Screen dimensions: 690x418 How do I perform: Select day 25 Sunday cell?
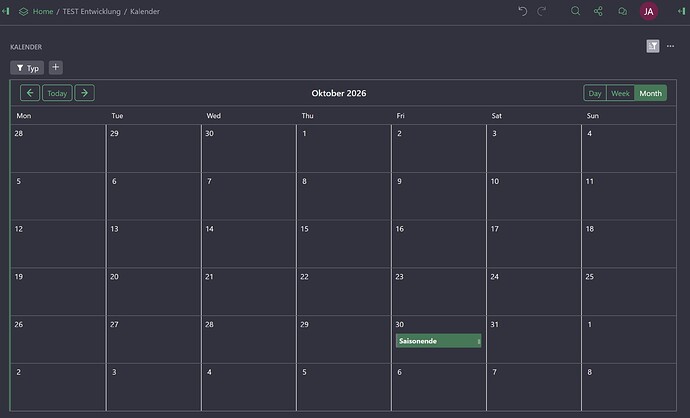click(629, 291)
